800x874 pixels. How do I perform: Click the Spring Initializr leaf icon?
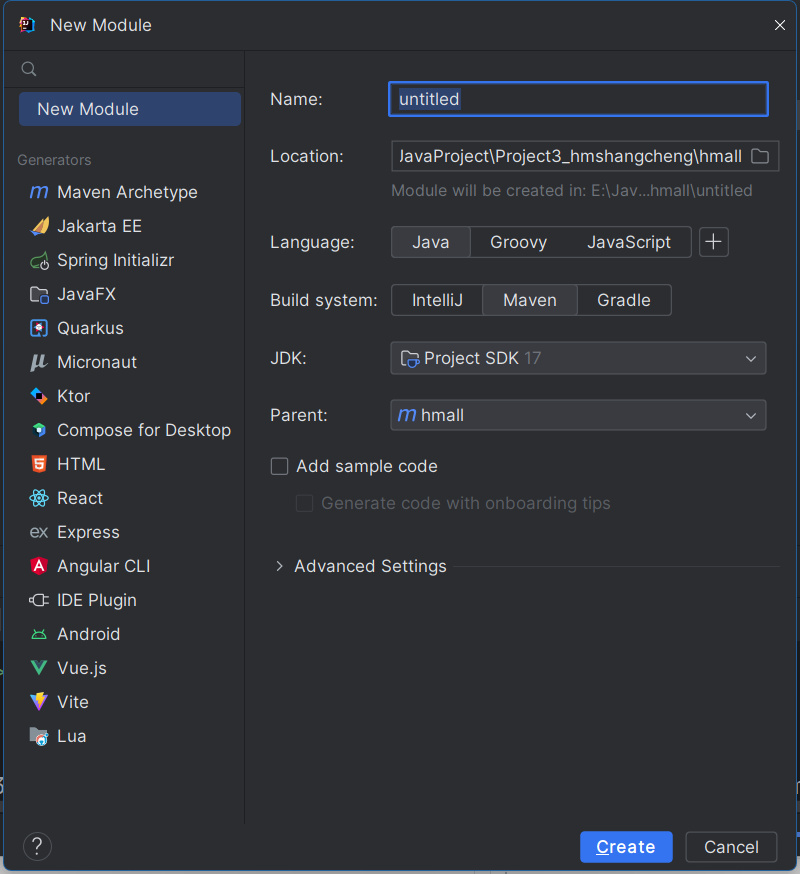pos(39,260)
